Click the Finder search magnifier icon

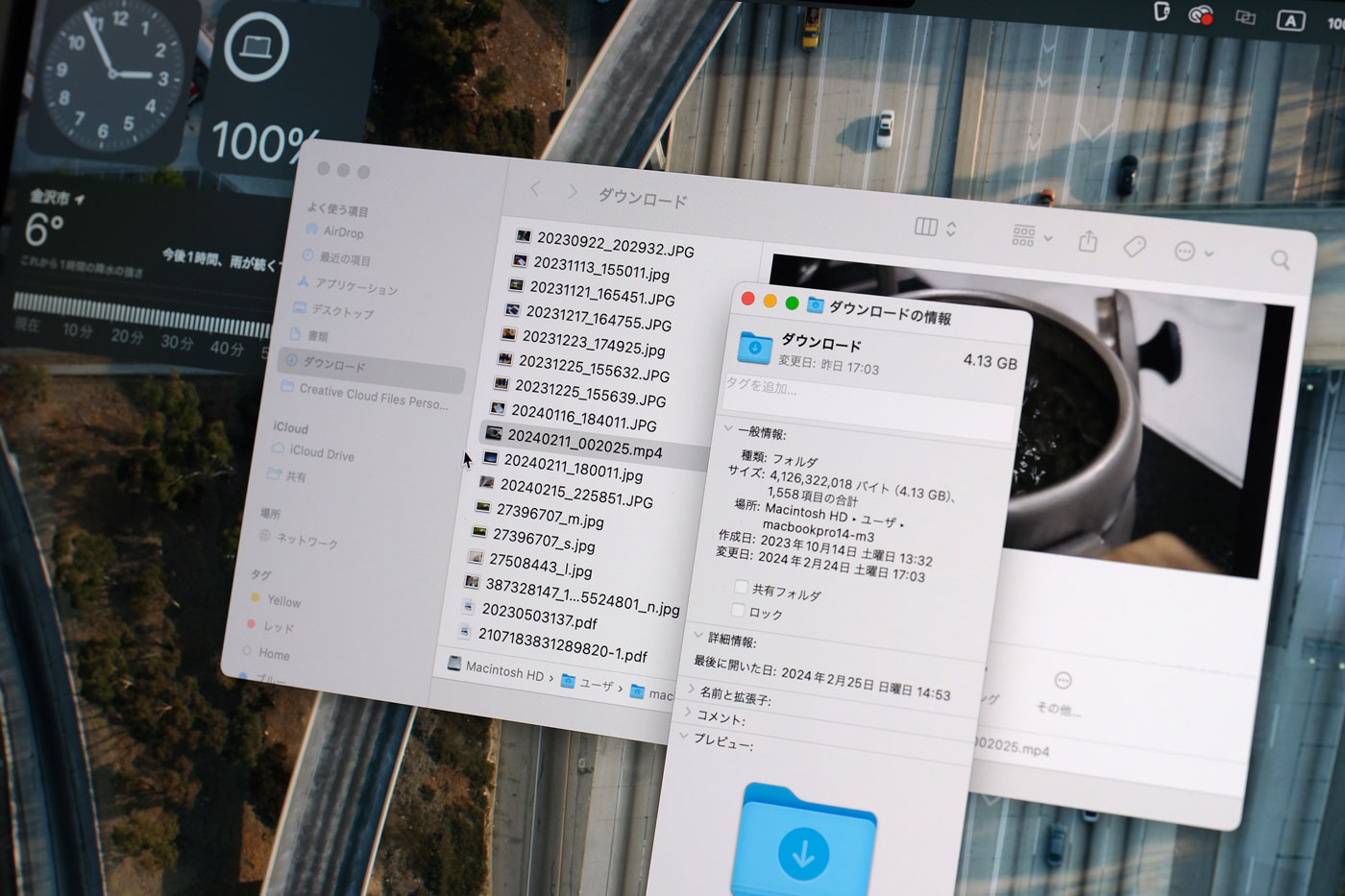pos(1281,259)
